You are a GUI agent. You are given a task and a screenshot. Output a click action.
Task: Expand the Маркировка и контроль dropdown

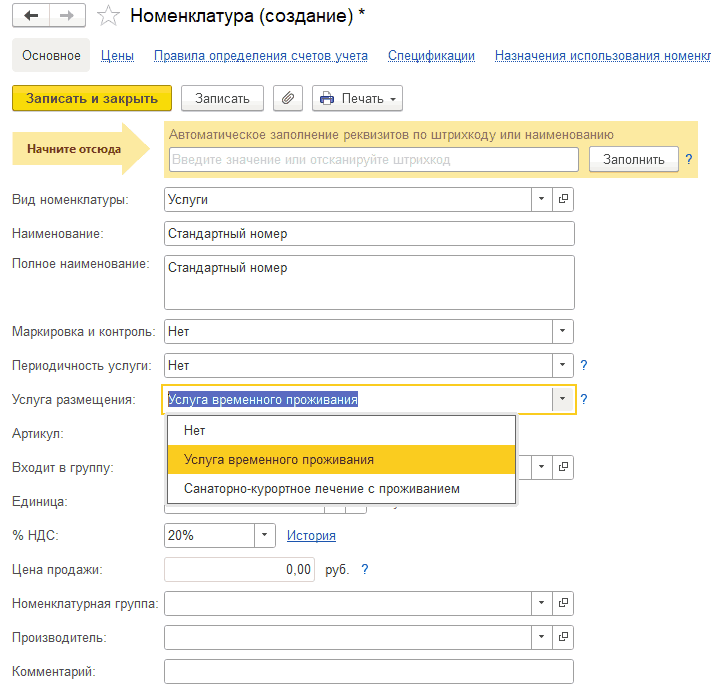pos(563,331)
